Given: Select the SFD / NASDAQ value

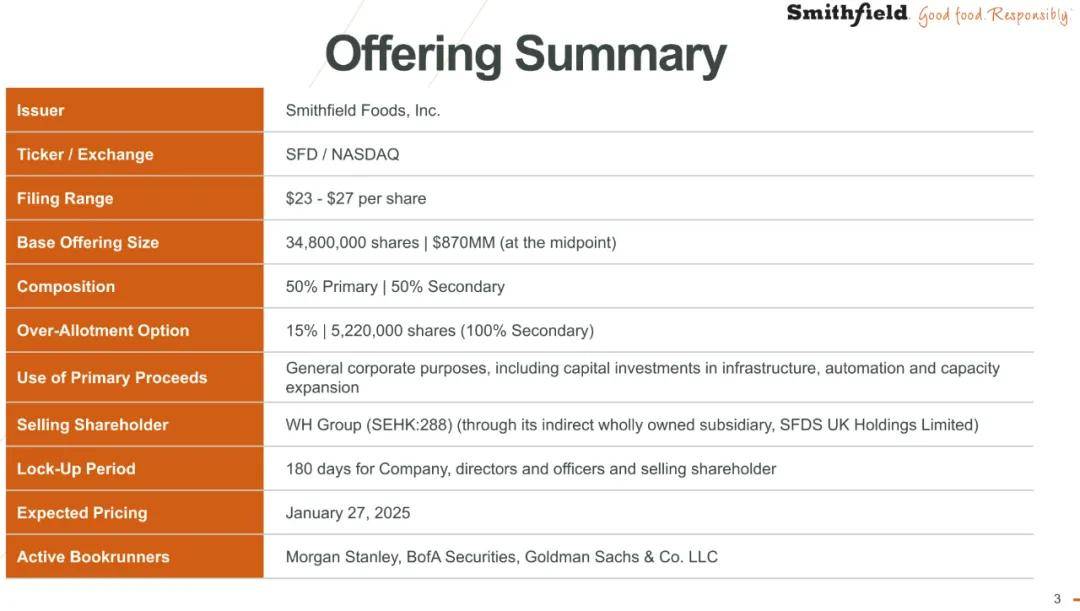Looking at the screenshot, I should point(342,154).
